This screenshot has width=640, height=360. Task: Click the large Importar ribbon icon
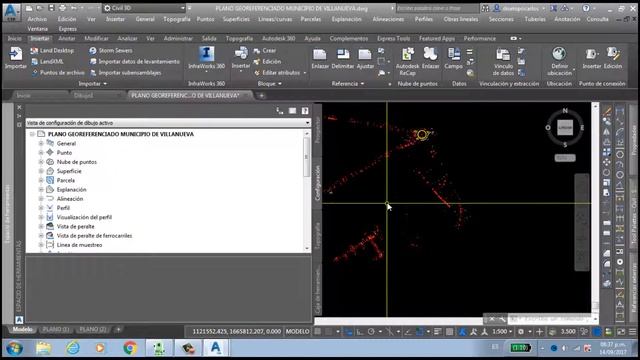tap(15, 58)
